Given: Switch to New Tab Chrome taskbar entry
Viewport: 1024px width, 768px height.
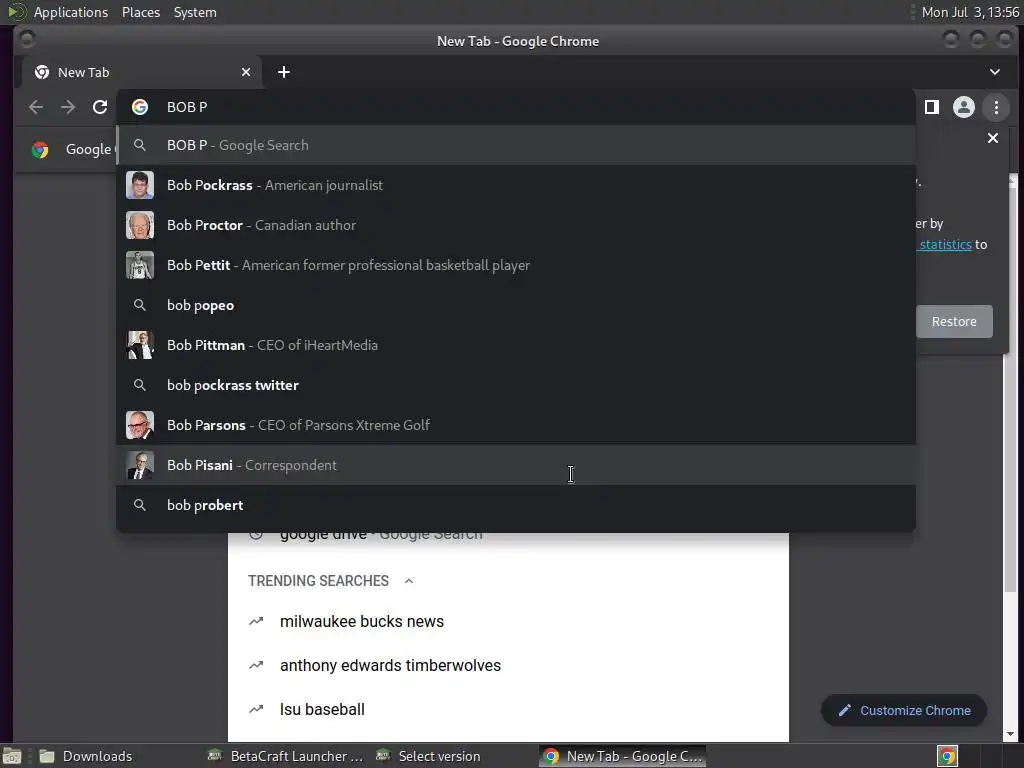Looking at the screenshot, I should pos(623,756).
